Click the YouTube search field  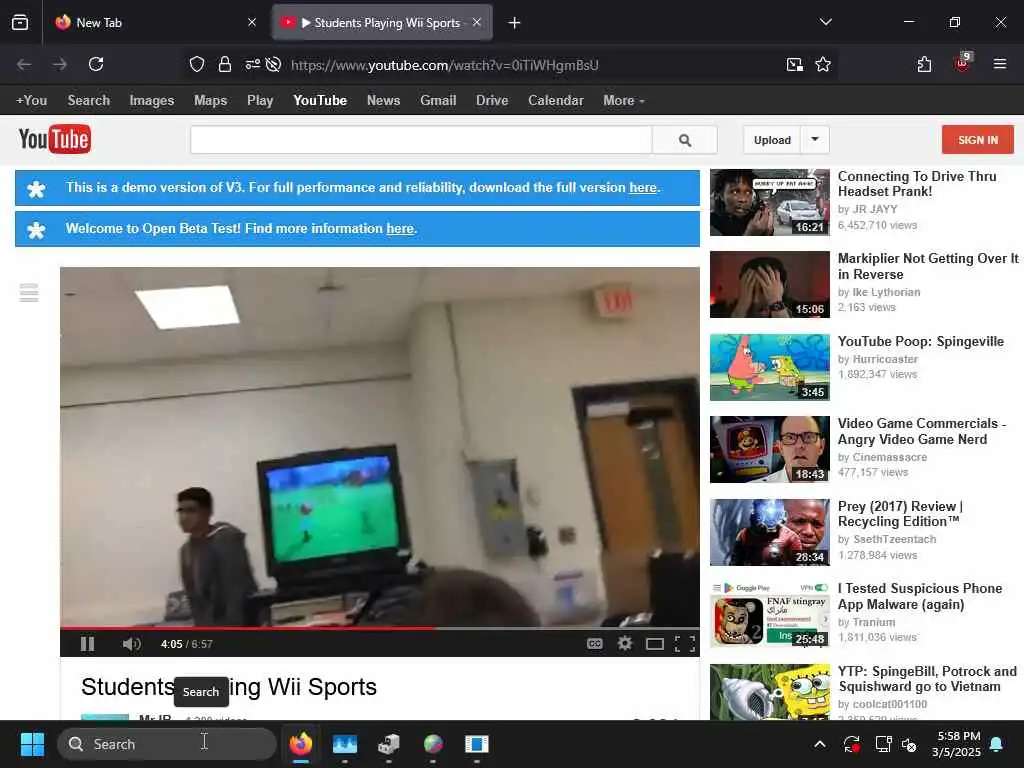click(421, 140)
